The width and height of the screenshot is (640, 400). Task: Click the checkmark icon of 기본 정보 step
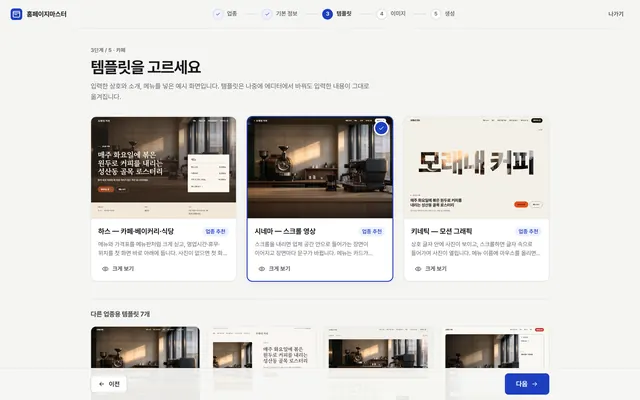tap(267, 14)
